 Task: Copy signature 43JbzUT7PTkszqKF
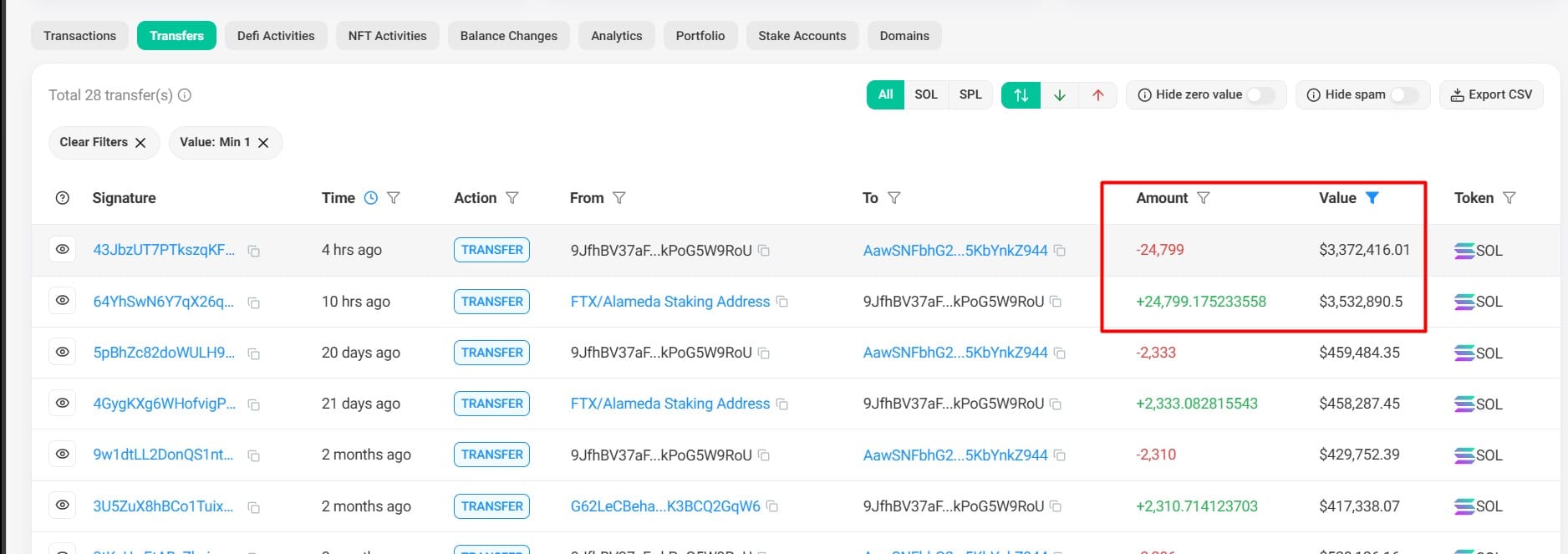tap(254, 251)
